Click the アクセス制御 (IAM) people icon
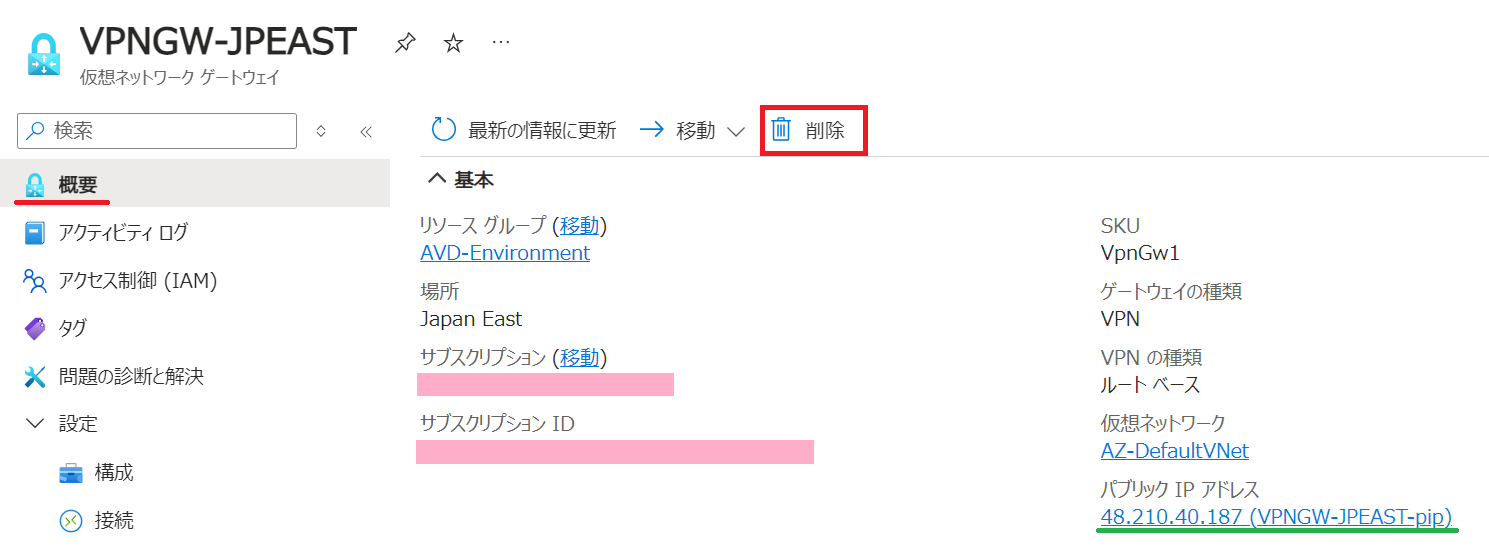1489x550 pixels. (x=35, y=281)
